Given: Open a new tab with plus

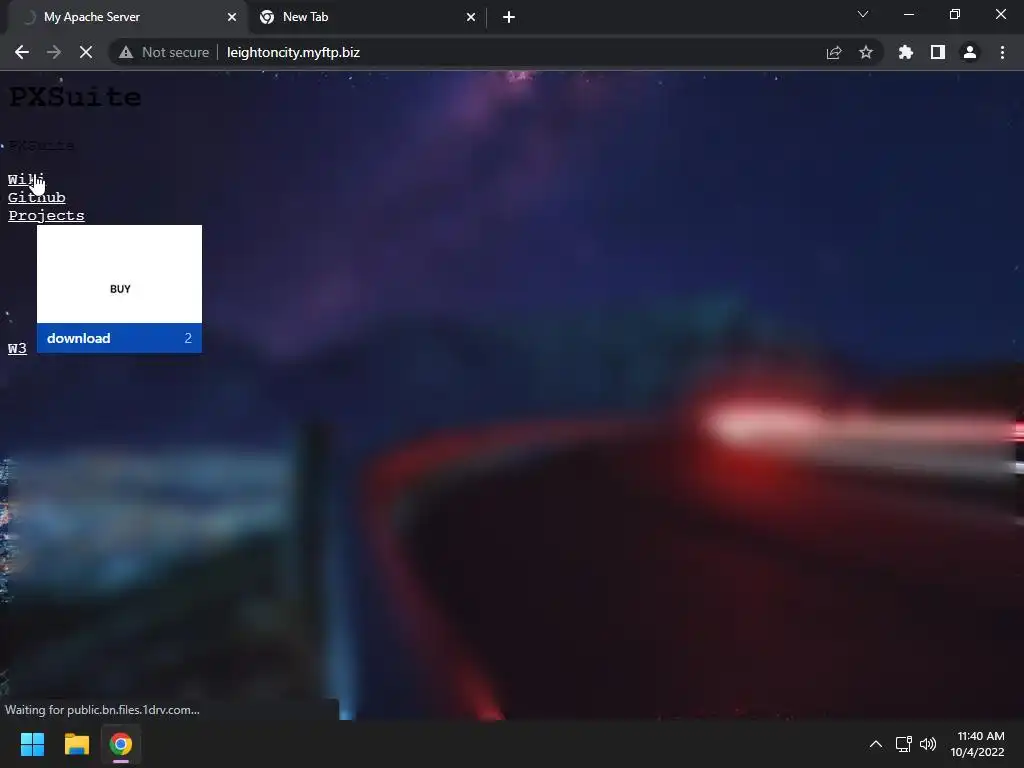Looking at the screenshot, I should coord(509,17).
